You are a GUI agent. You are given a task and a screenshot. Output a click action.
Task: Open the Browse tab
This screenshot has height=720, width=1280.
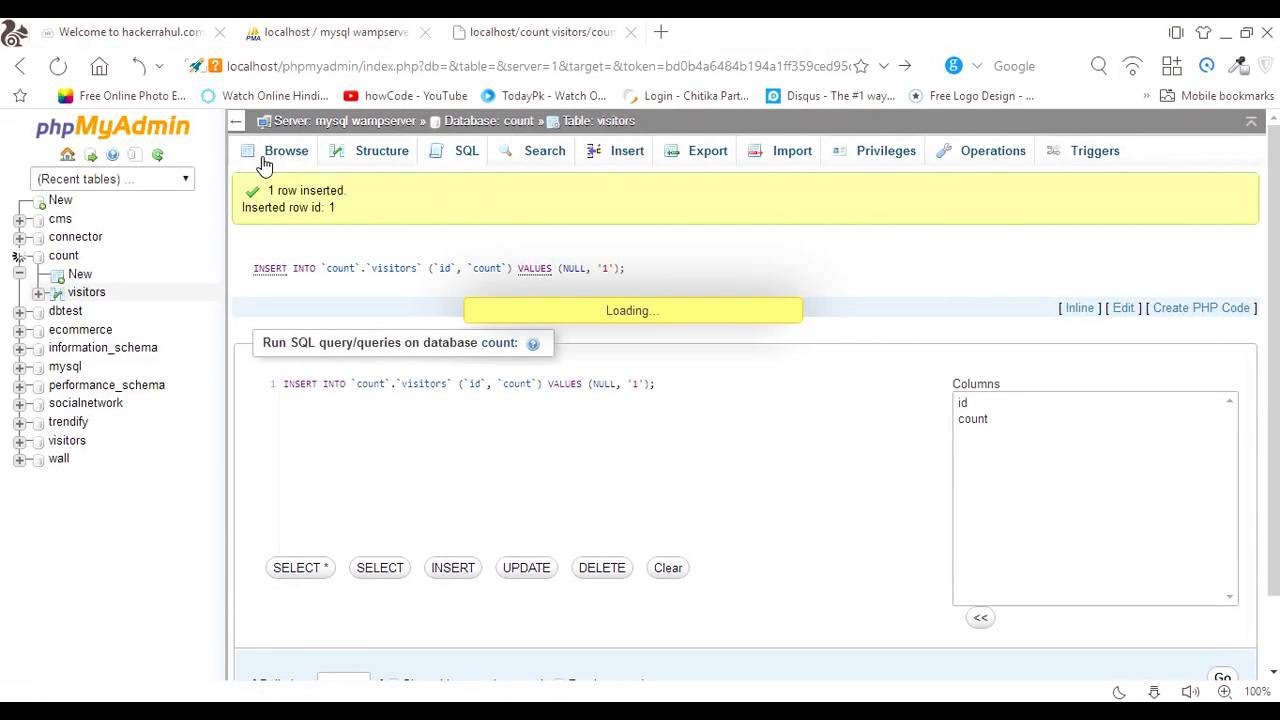[x=275, y=151]
